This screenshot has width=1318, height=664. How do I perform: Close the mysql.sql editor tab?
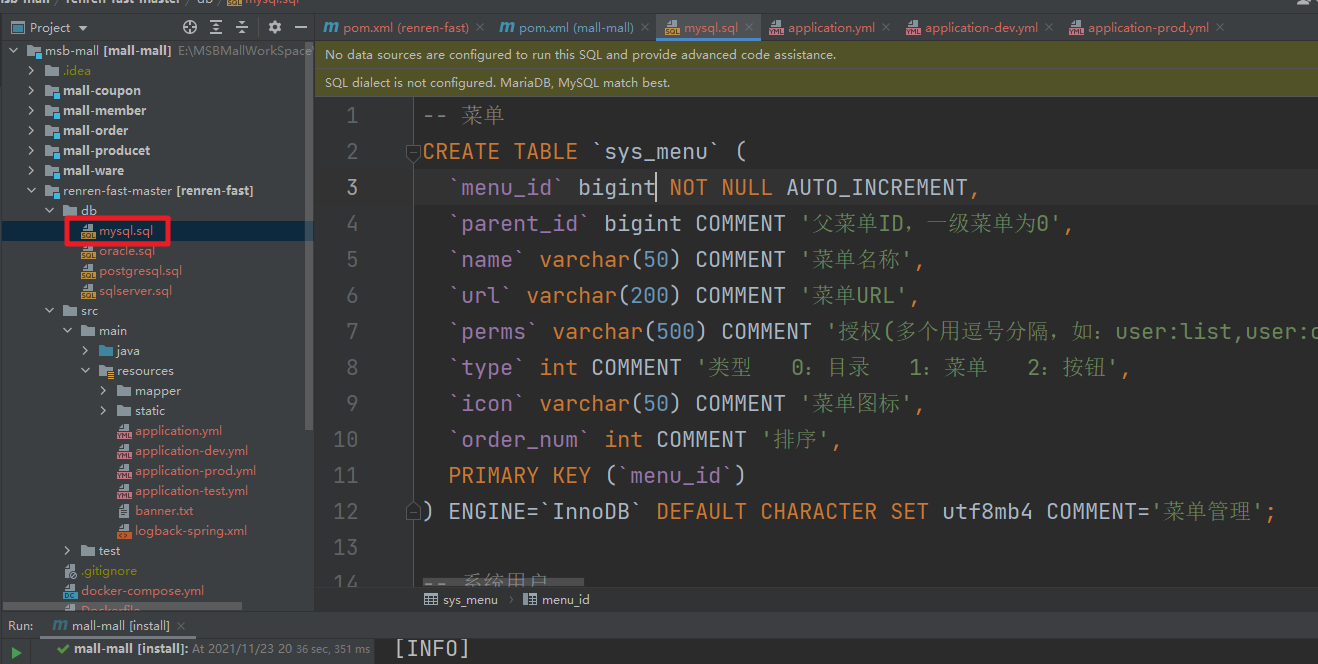point(749,28)
